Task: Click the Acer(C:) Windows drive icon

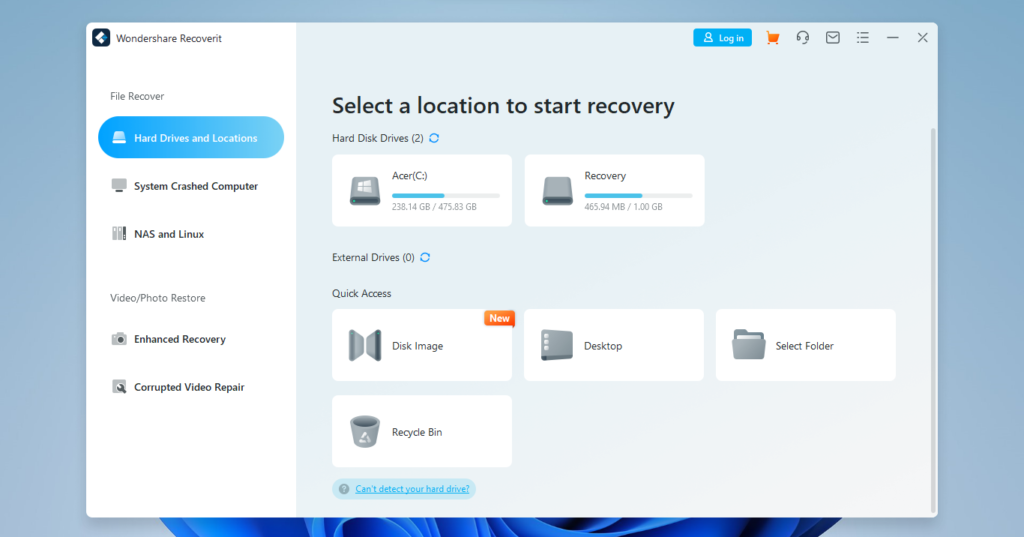Action: (x=365, y=191)
